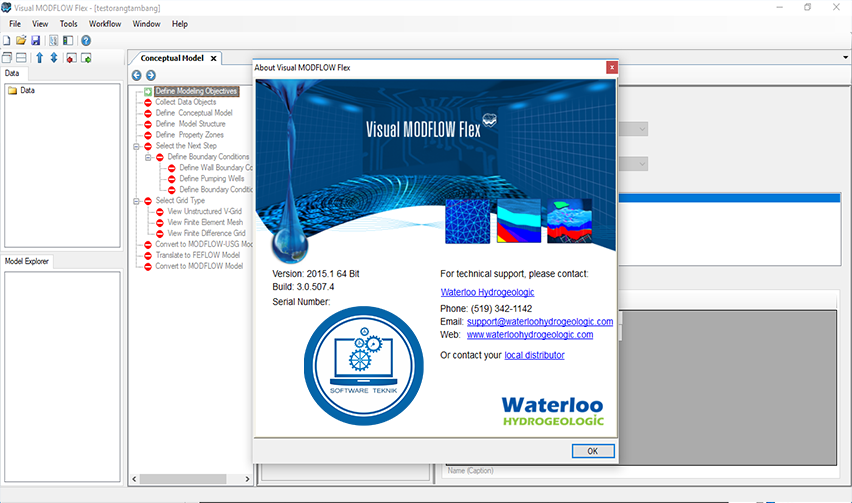Collapse the Select the Next Step node
The image size is (852, 503).
(136, 146)
